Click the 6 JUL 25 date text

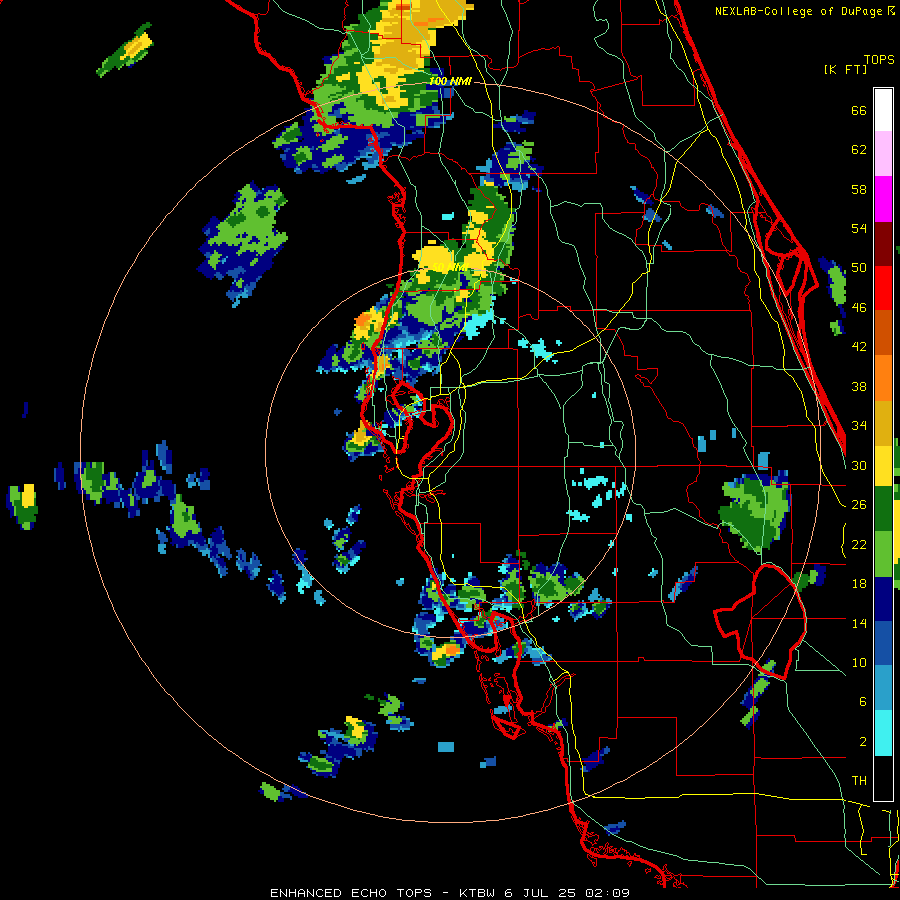pos(541,893)
